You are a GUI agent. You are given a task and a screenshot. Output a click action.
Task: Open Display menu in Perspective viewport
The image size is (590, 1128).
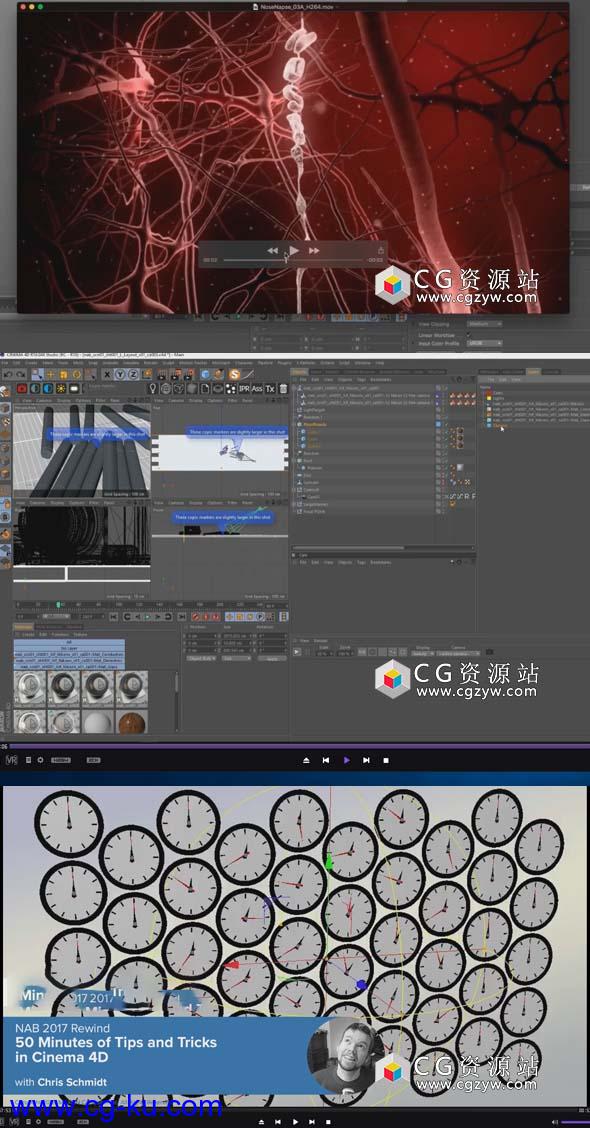pos(64,400)
